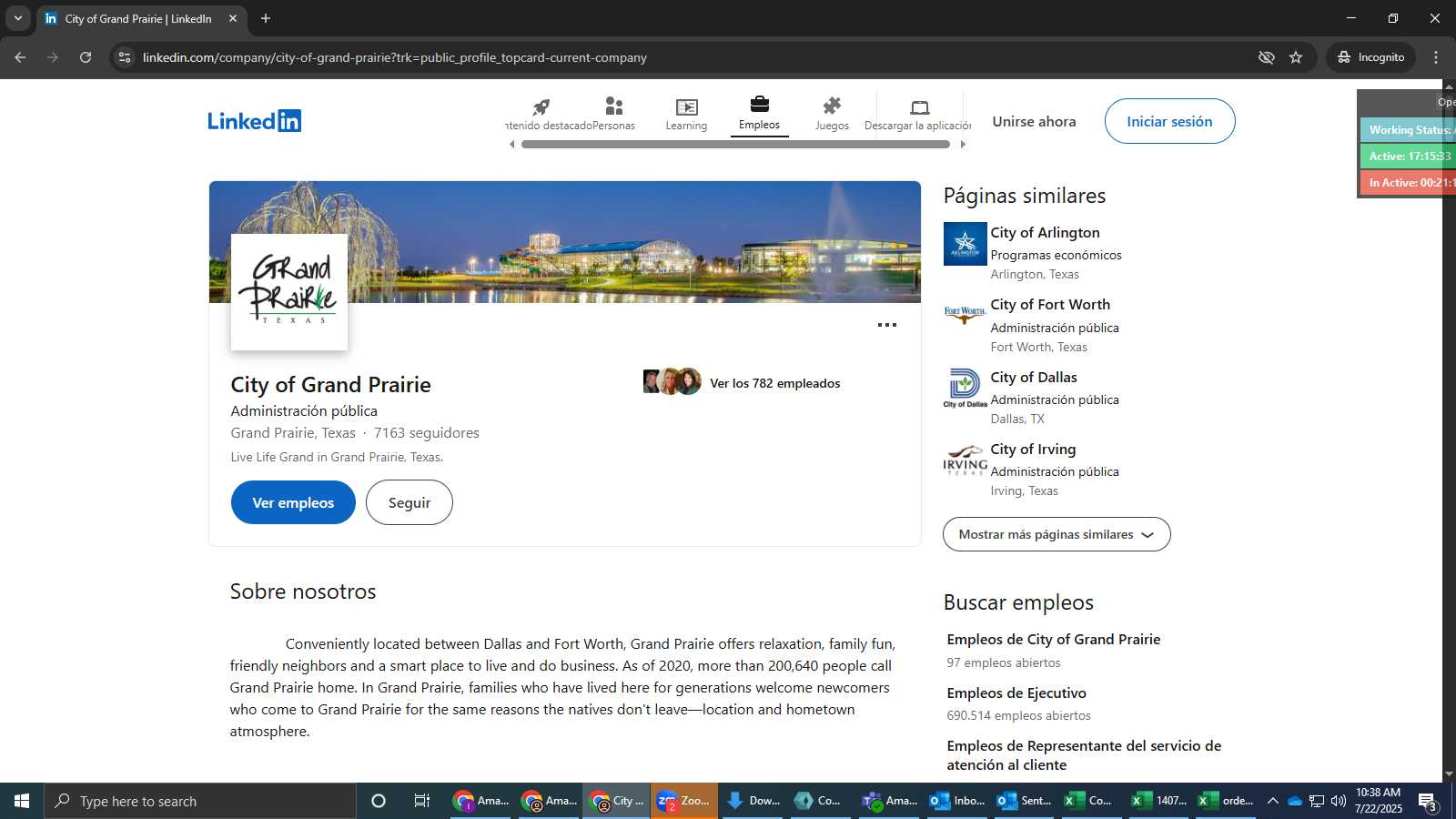The image size is (1456, 819).
Task: Open City of Dallas logo
Action: (965, 389)
